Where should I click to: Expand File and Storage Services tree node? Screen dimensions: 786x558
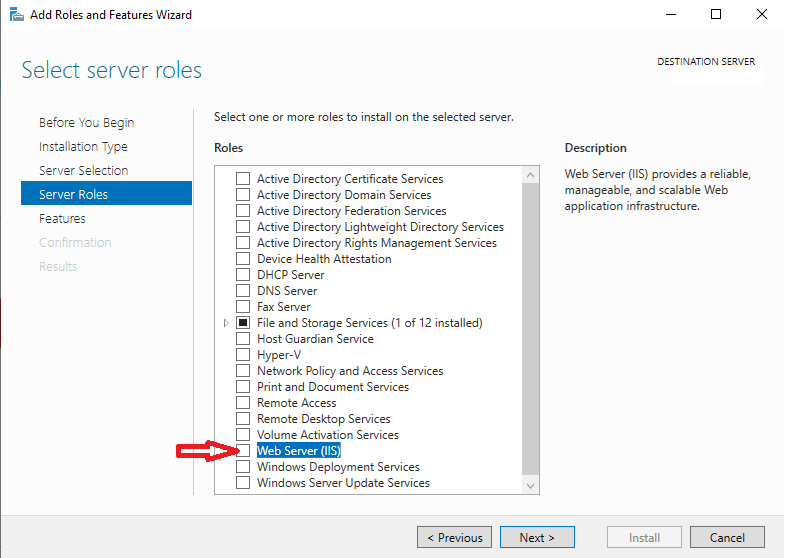[x=226, y=323]
